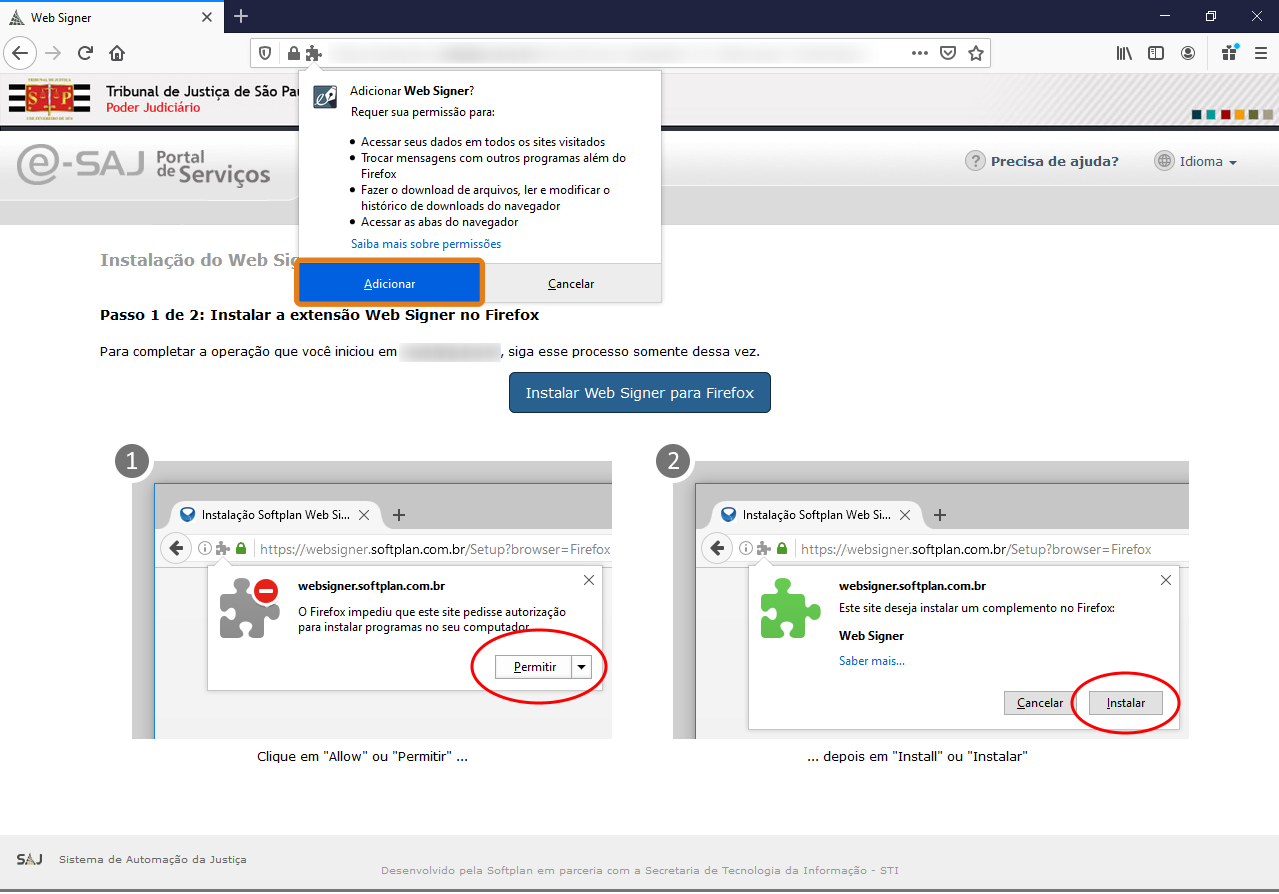Click the caption 'depois em "Install" ou "Instalar"'

pyautogui.click(x=917, y=757)
